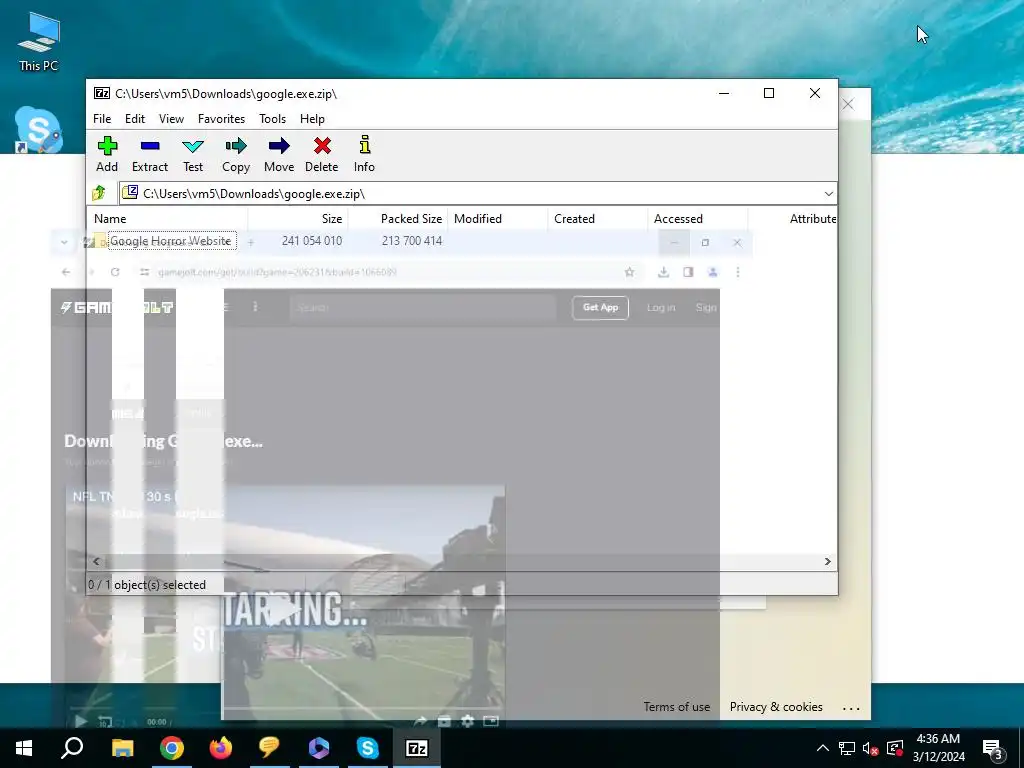The height and width of the screenshot is (768, 1024).
Task: Click the Move toolbar icon
Action: pos(279,155)
